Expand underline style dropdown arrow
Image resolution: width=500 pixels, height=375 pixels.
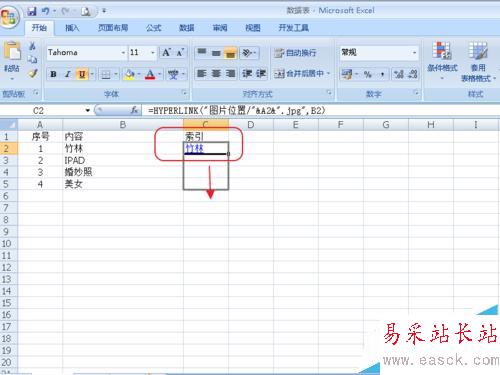[92, 74]
